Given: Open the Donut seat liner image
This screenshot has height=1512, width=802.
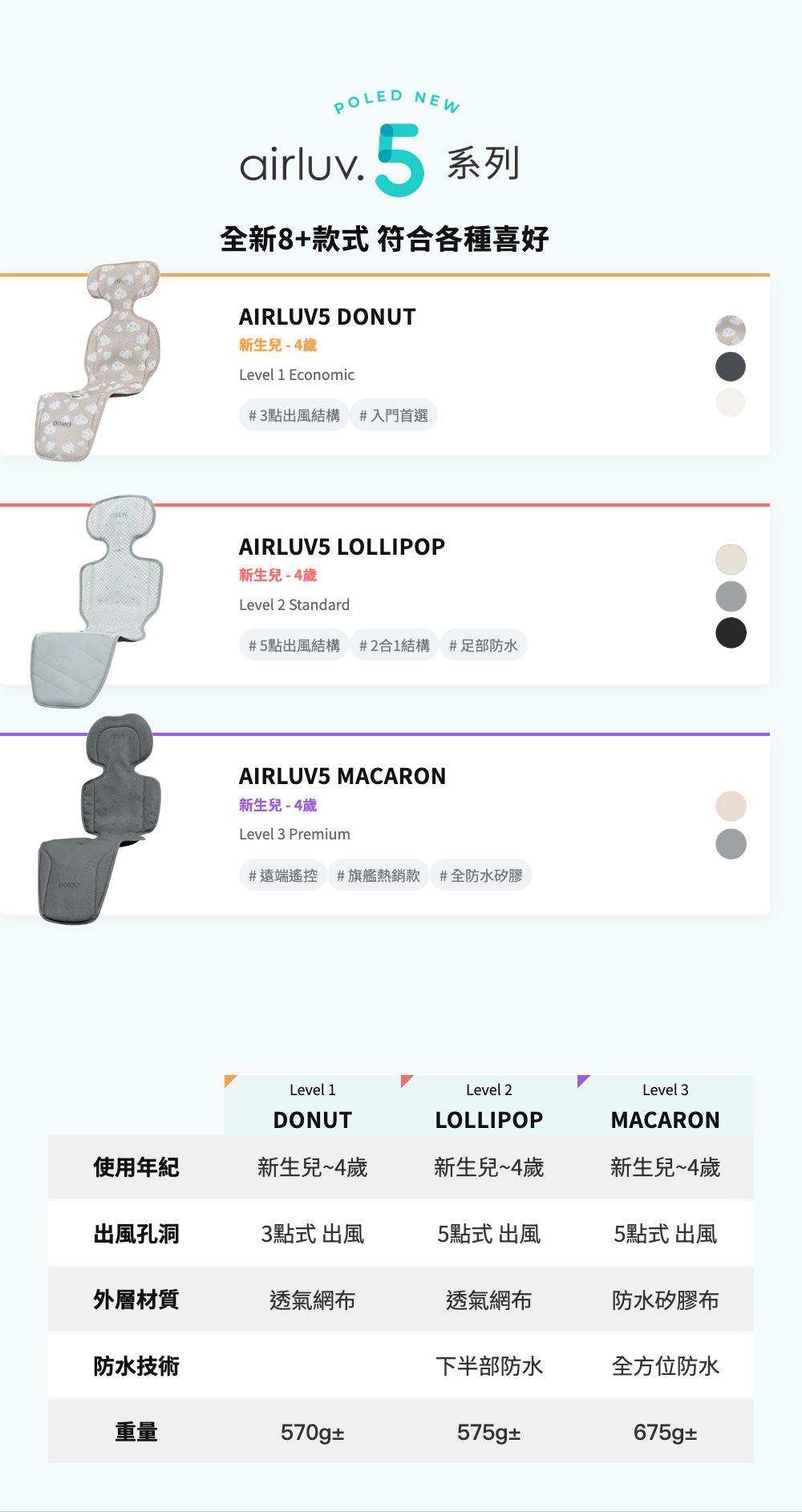Looking at the screenshot, I should (x=99, y=361).
